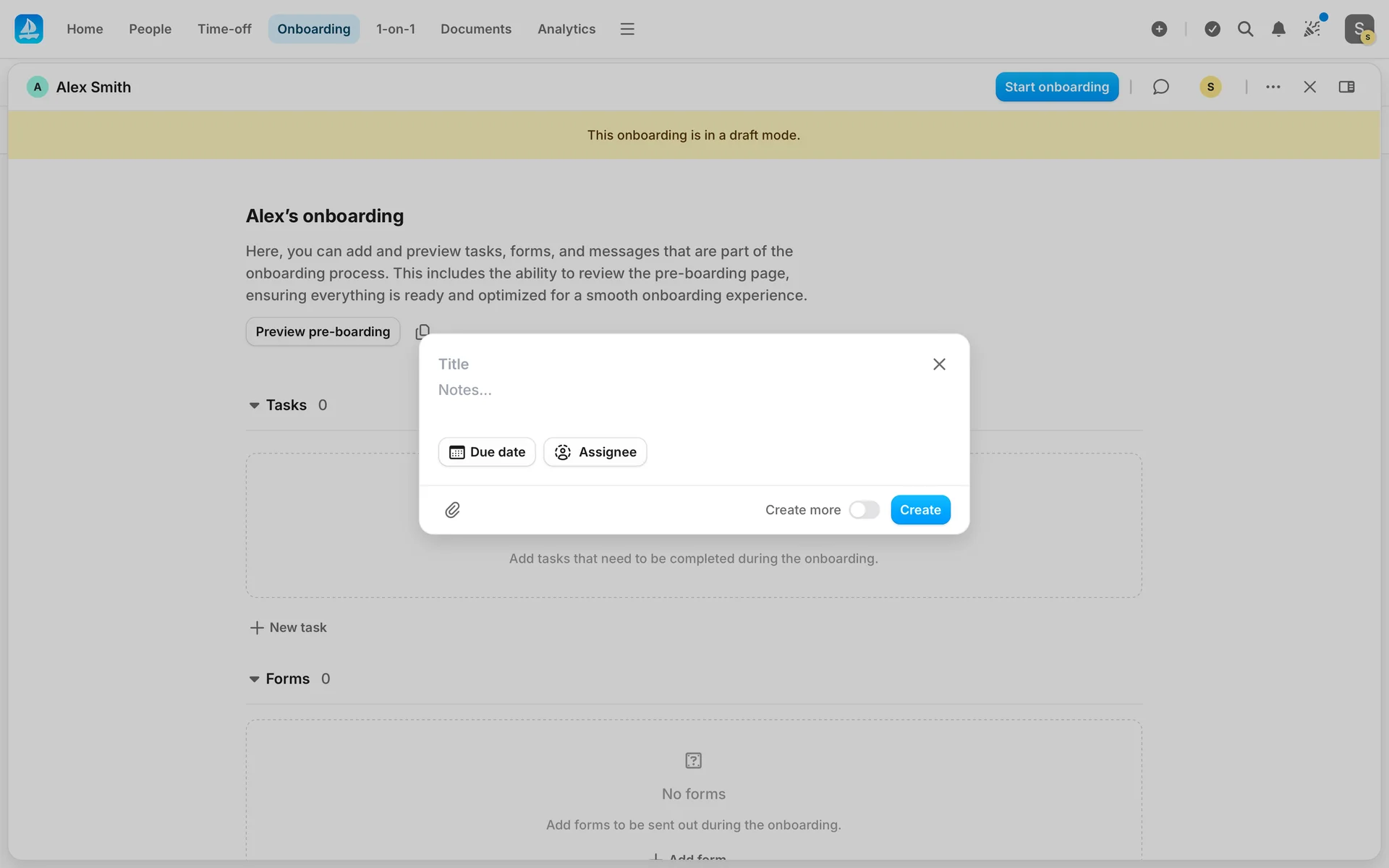Enable the Create more toggle
Viewport: 1389px width, 868px height.
click(x=864, y=510)
